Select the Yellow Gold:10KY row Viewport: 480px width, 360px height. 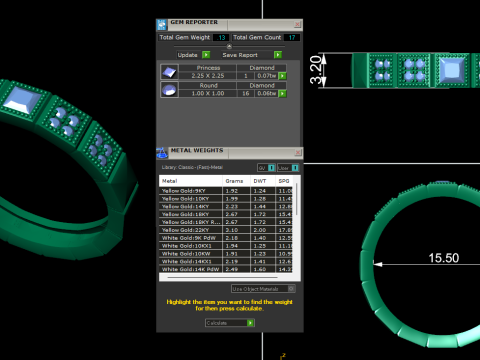tap(226, 199)
